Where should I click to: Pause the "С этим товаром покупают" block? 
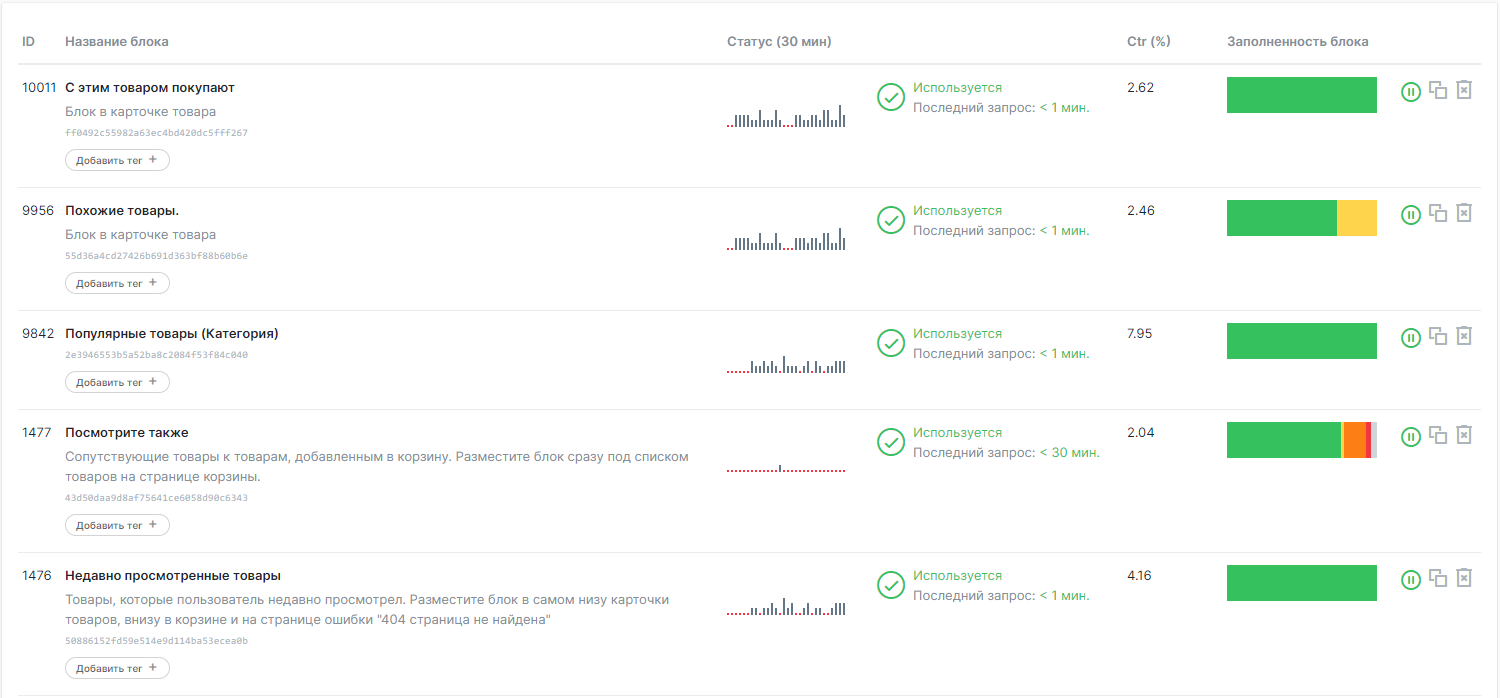pyautogui.click(x=1411, y=92)
